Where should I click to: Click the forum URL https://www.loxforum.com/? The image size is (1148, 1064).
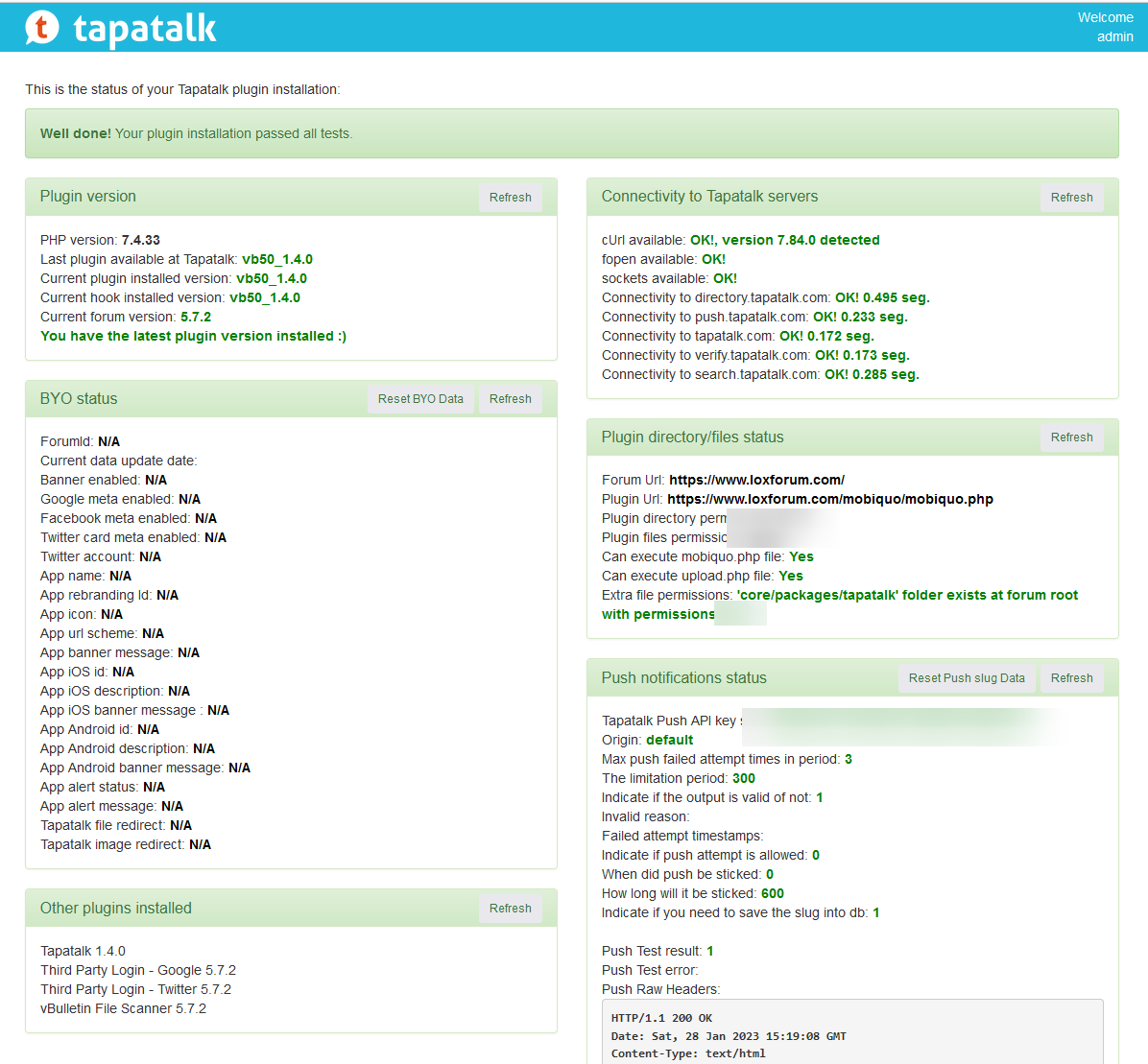(756, 480)
